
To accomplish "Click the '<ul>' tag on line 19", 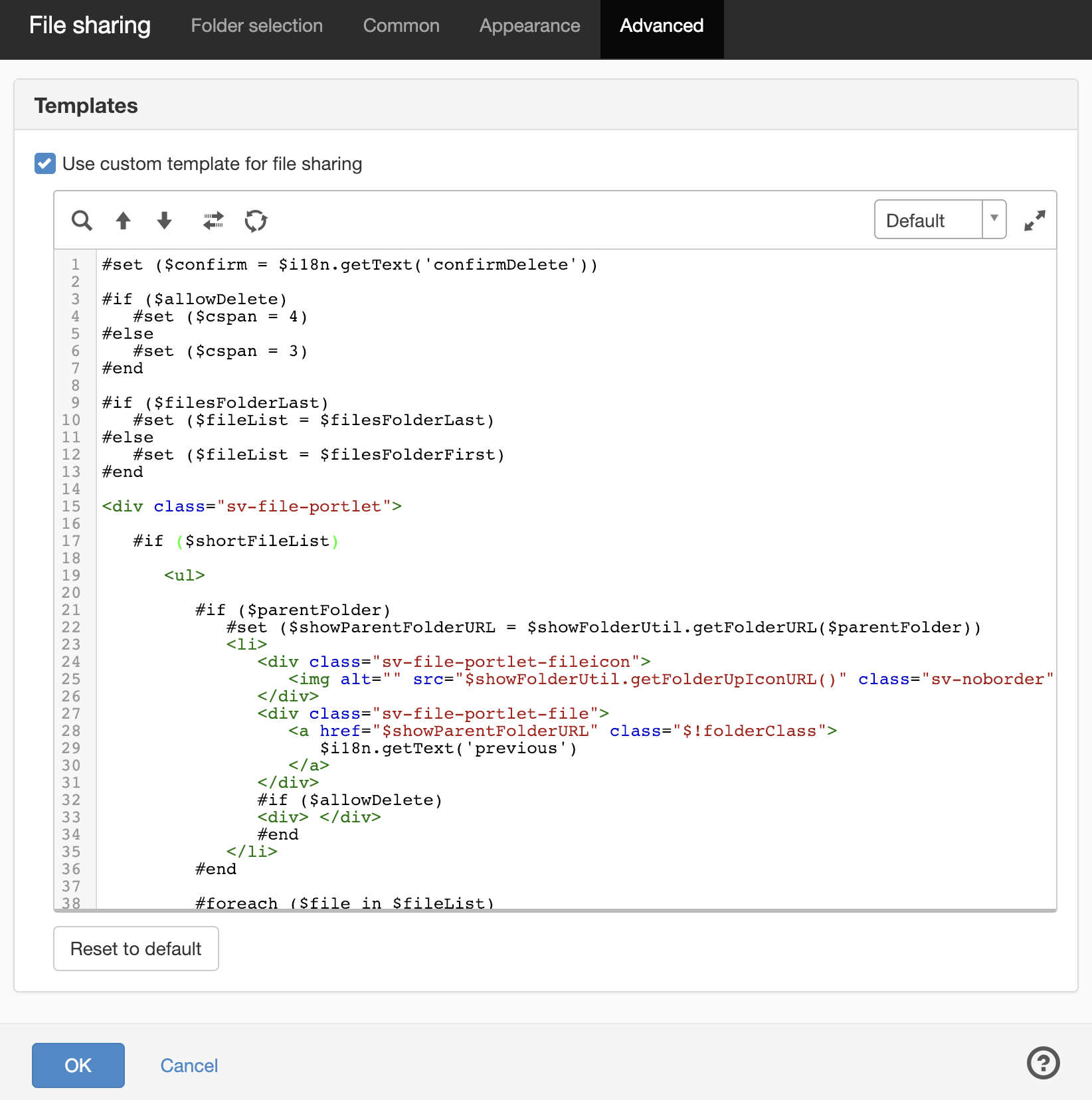I will [185, 575].
